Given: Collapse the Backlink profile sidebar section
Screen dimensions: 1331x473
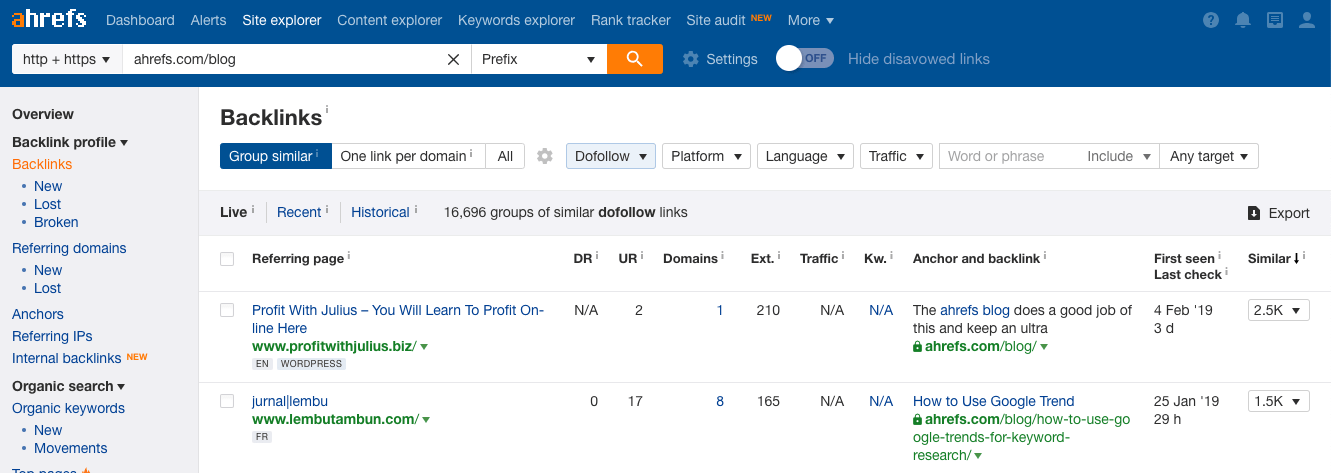Looking at the screenshot, I should (x=70, y=142).
